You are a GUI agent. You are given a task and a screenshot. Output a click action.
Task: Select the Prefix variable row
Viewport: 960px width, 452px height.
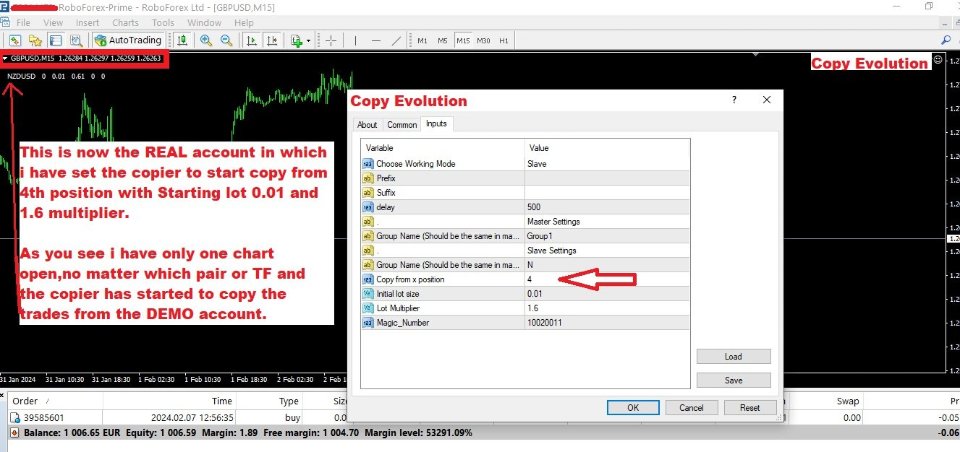point(525,178)
